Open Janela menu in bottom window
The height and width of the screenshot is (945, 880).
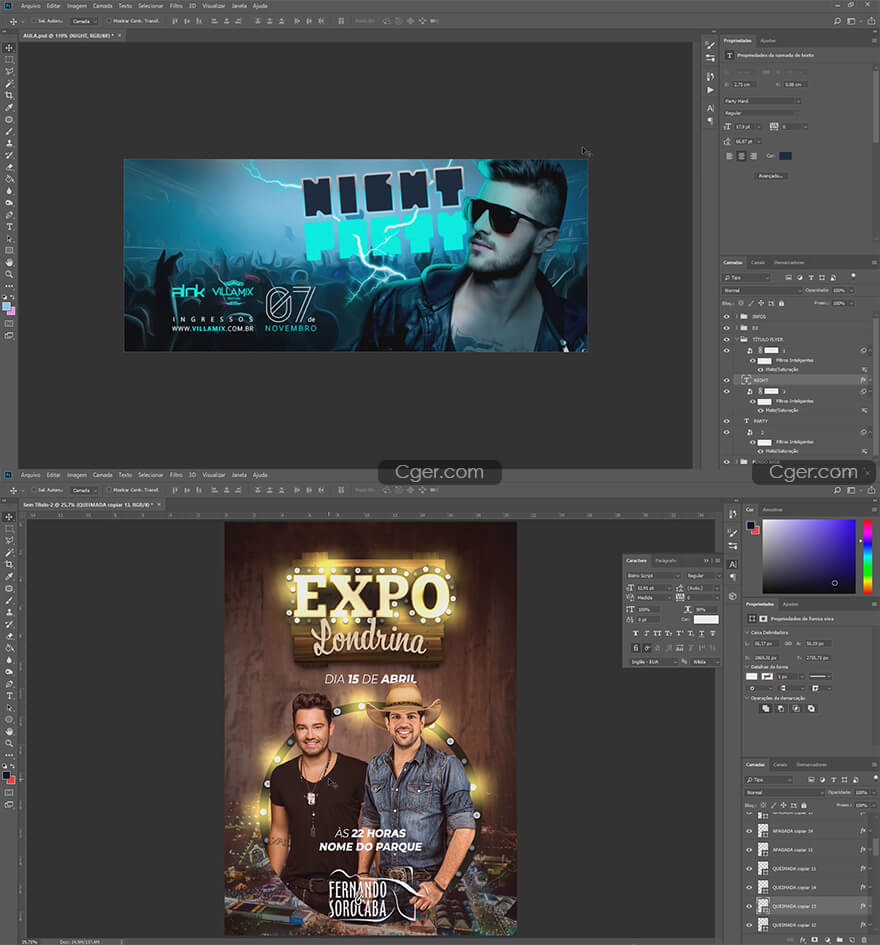click(239, 475)
